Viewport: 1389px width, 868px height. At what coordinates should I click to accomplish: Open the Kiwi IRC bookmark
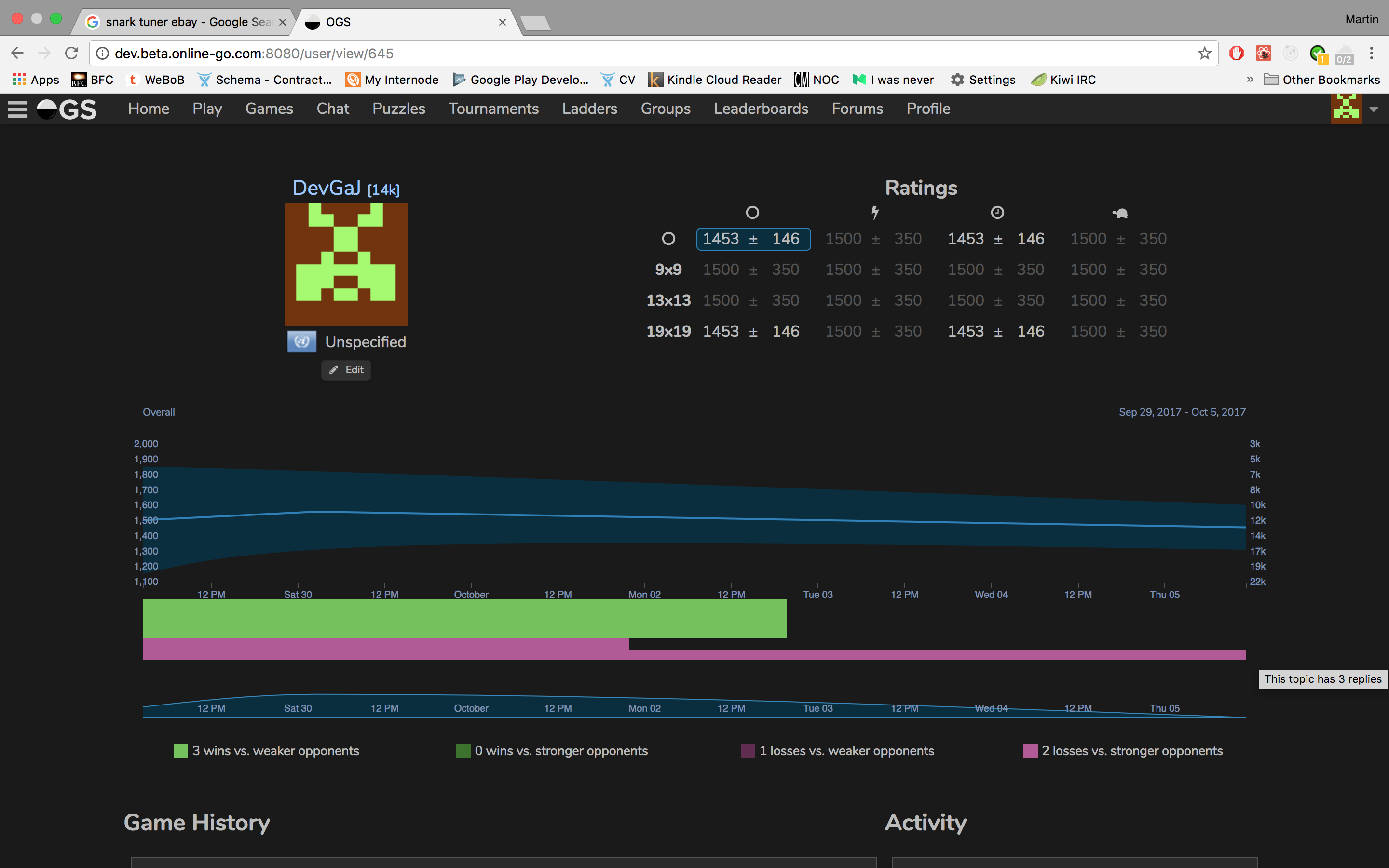(1063, 80)
